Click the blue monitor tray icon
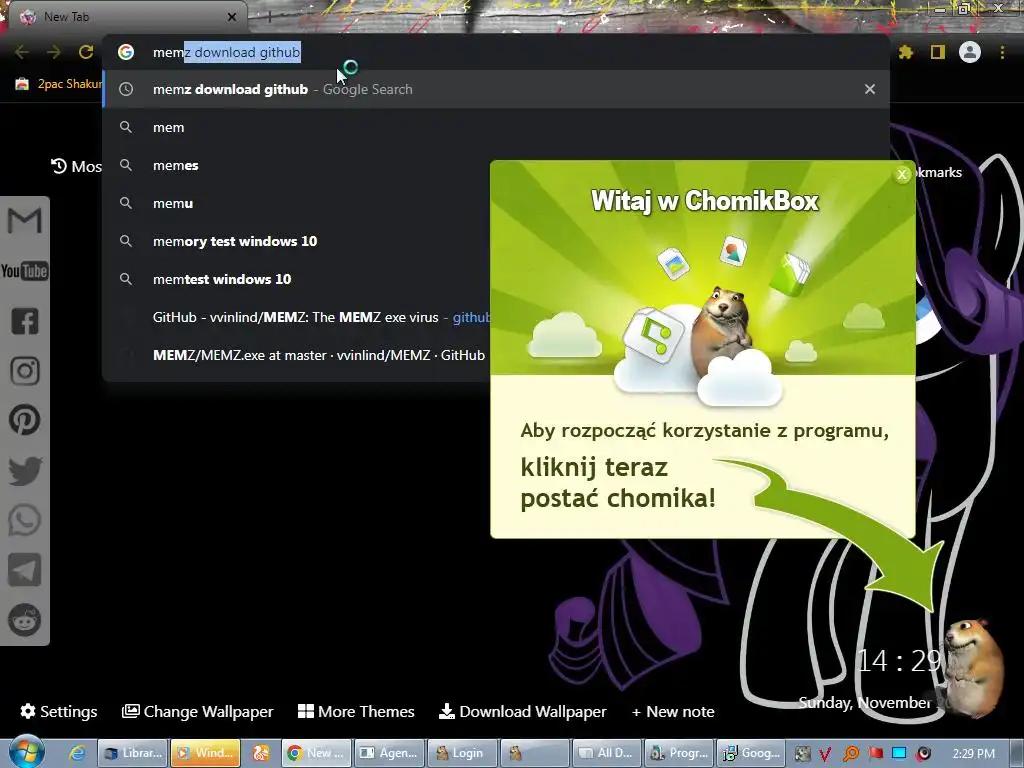Screen dimensions: 1024x768 click(899, 754)
